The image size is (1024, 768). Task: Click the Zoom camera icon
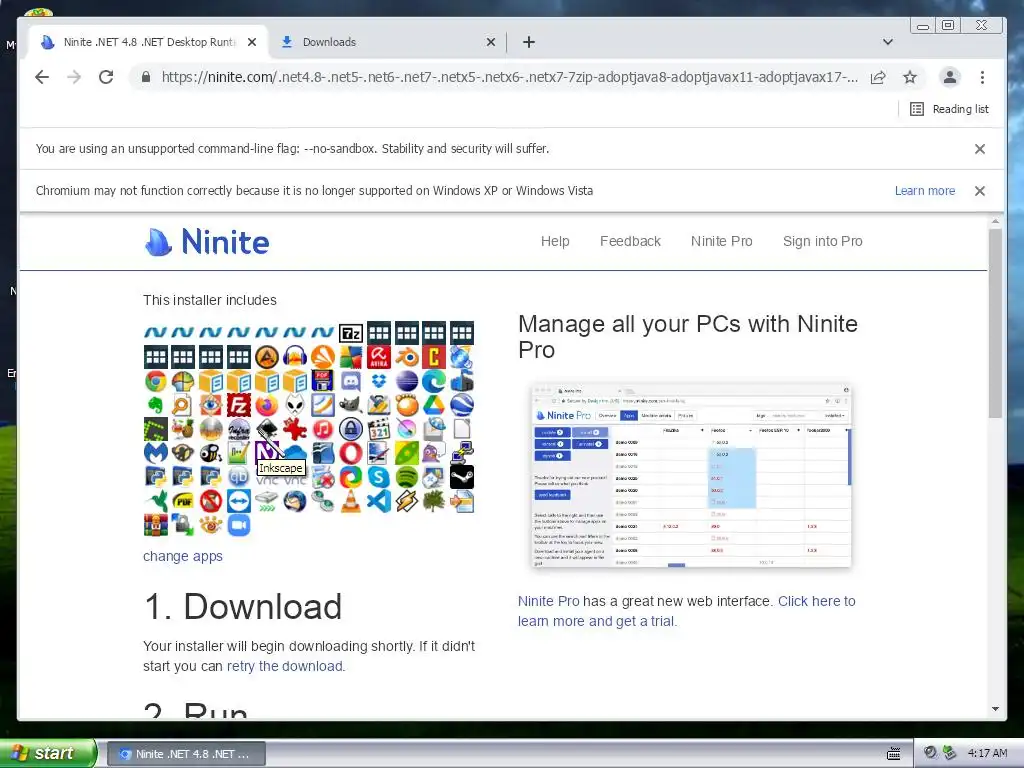(x=239, y=524)
